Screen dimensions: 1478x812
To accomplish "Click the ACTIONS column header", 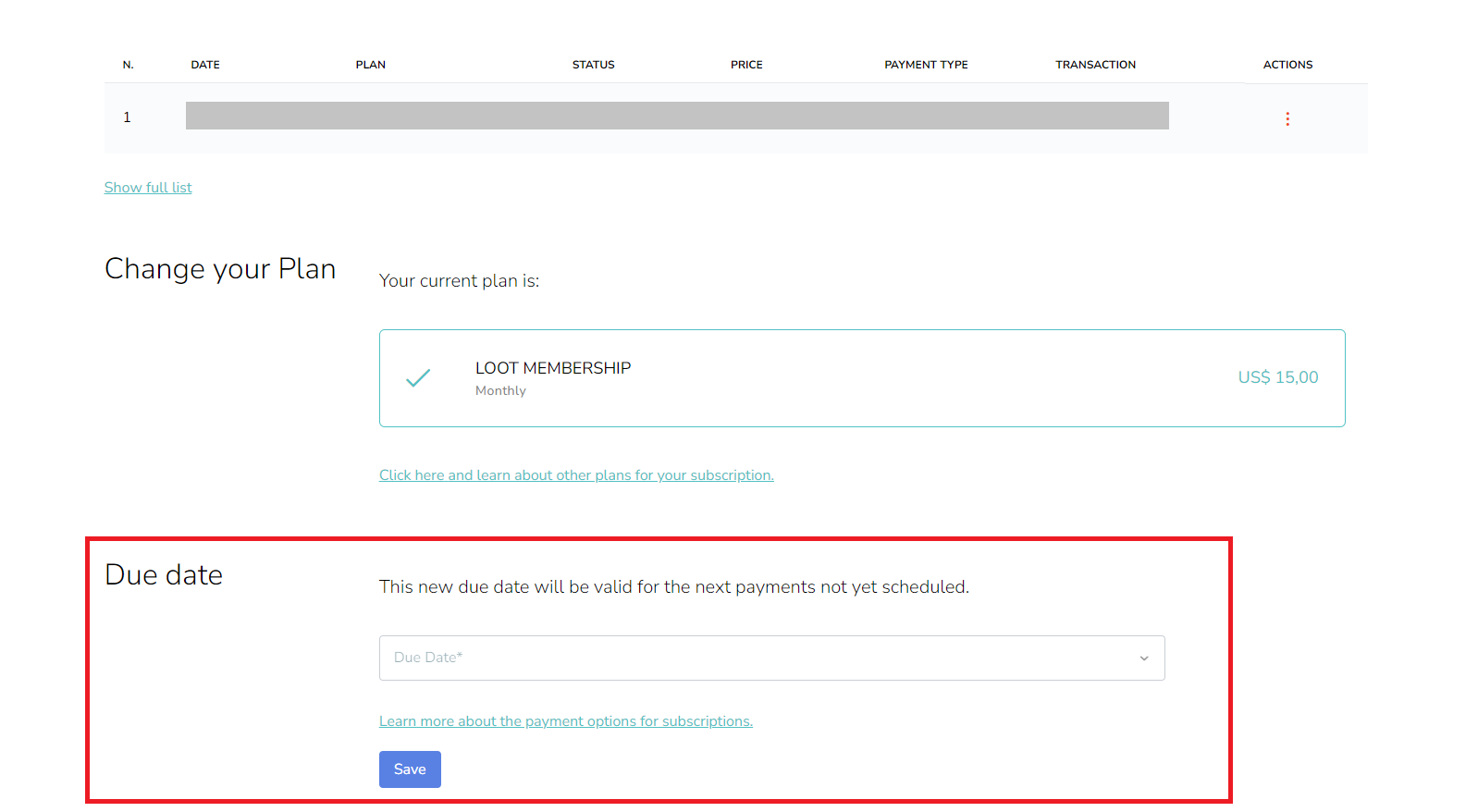I will point(1287,65).
